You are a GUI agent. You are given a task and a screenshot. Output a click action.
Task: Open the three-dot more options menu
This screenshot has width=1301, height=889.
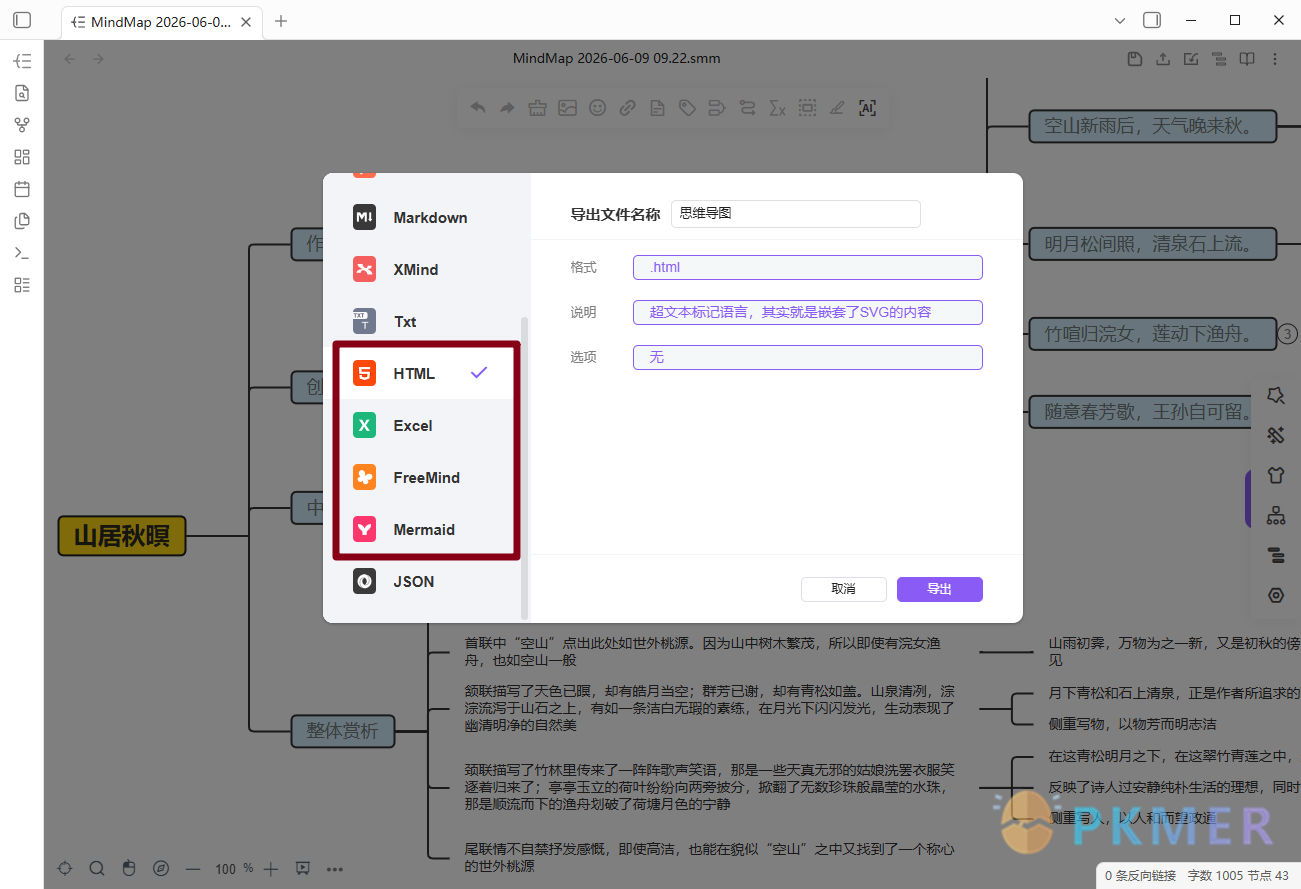(x=1275, y=59)
